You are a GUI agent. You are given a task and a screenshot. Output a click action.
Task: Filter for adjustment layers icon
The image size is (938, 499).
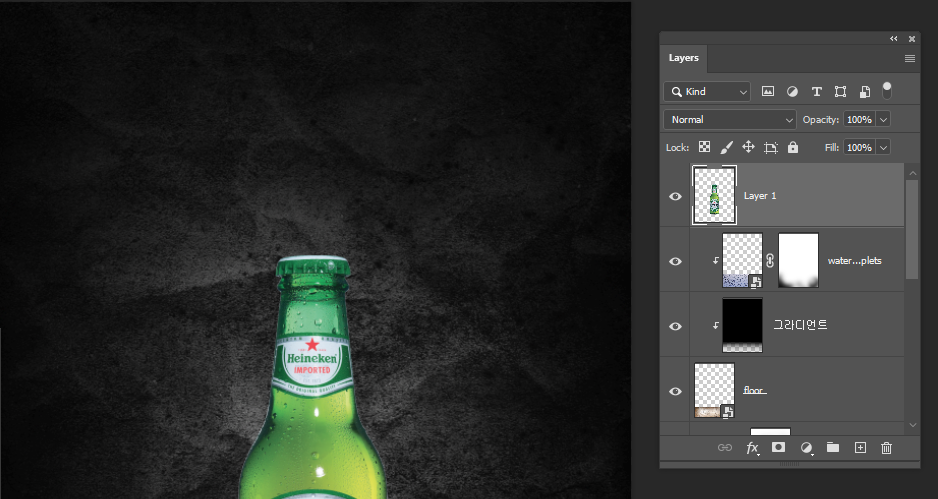pos(792,92)
